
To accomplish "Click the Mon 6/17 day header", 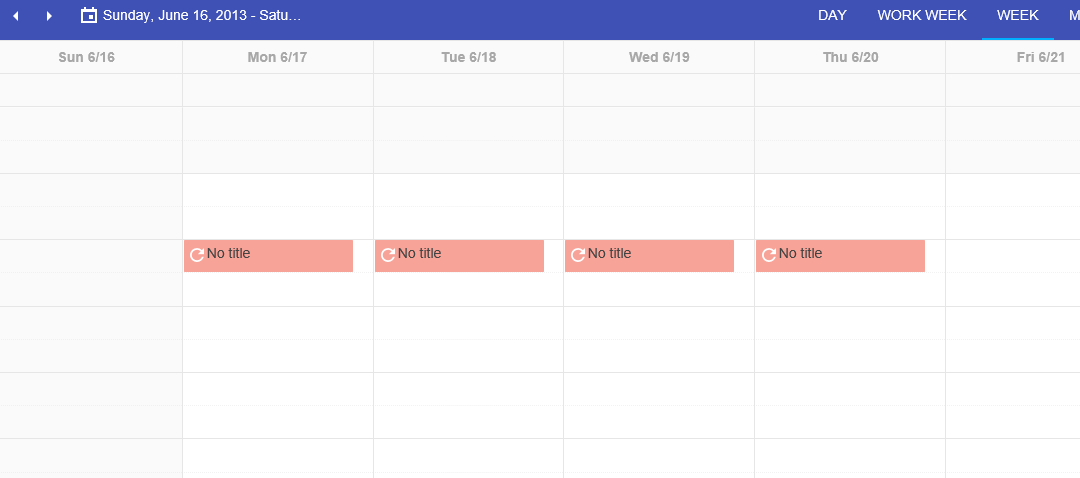I will (x=277, y=57).
